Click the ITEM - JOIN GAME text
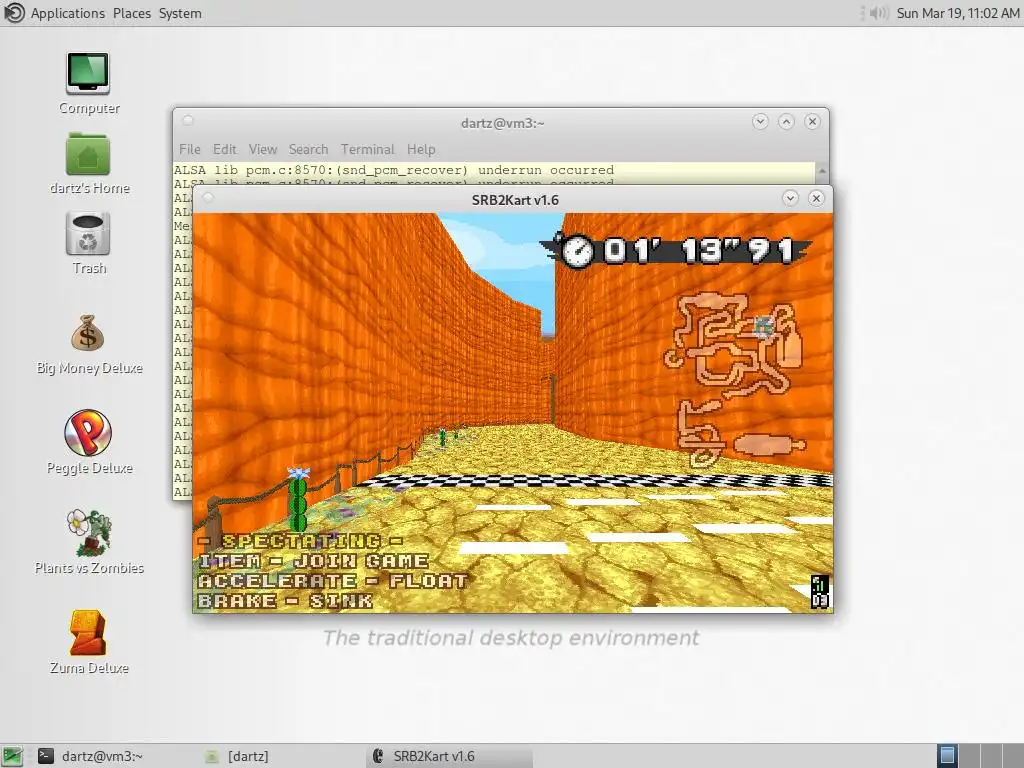 313,561
